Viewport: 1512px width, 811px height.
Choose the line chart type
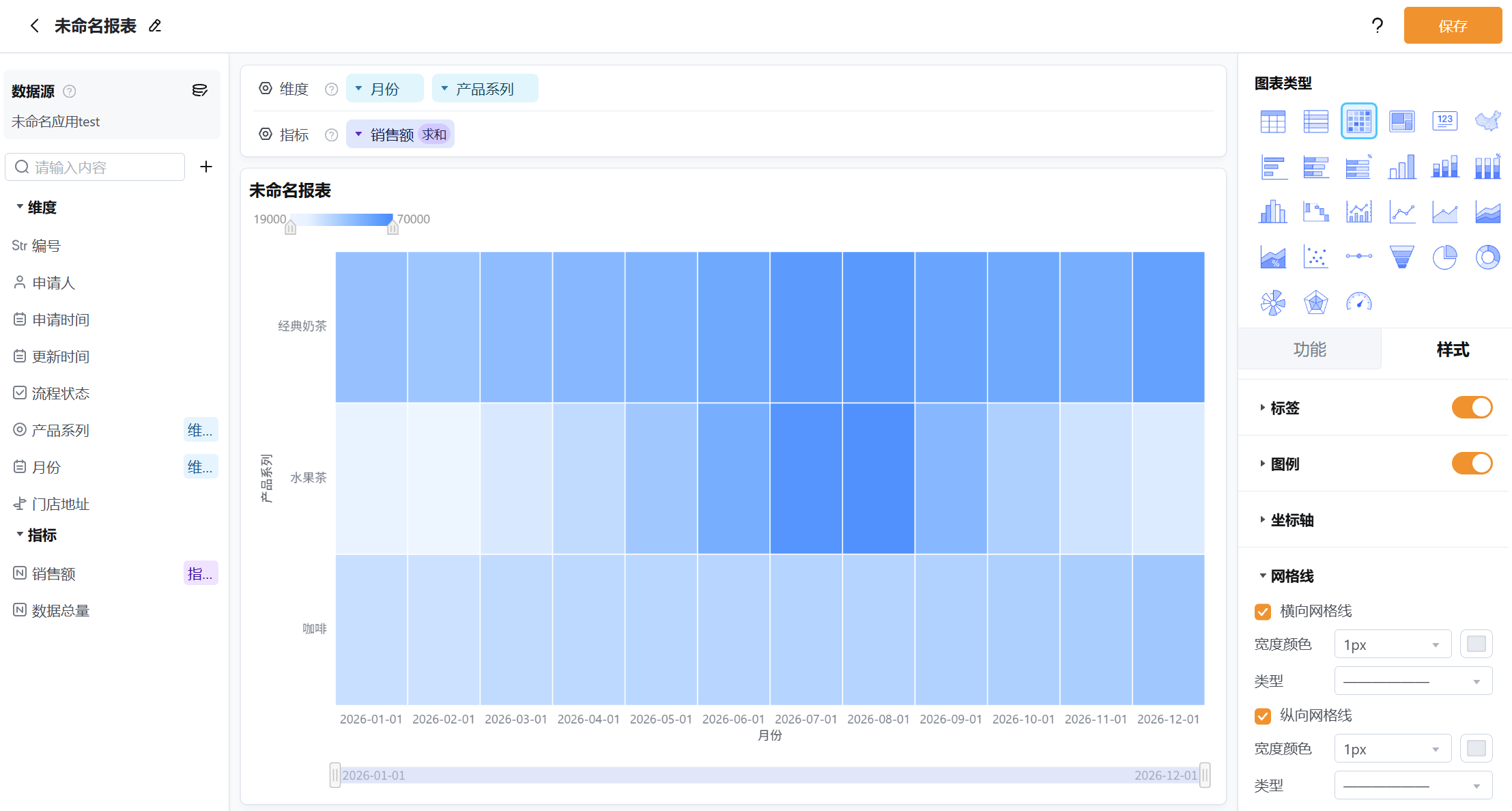click(x=1401, y=212)
